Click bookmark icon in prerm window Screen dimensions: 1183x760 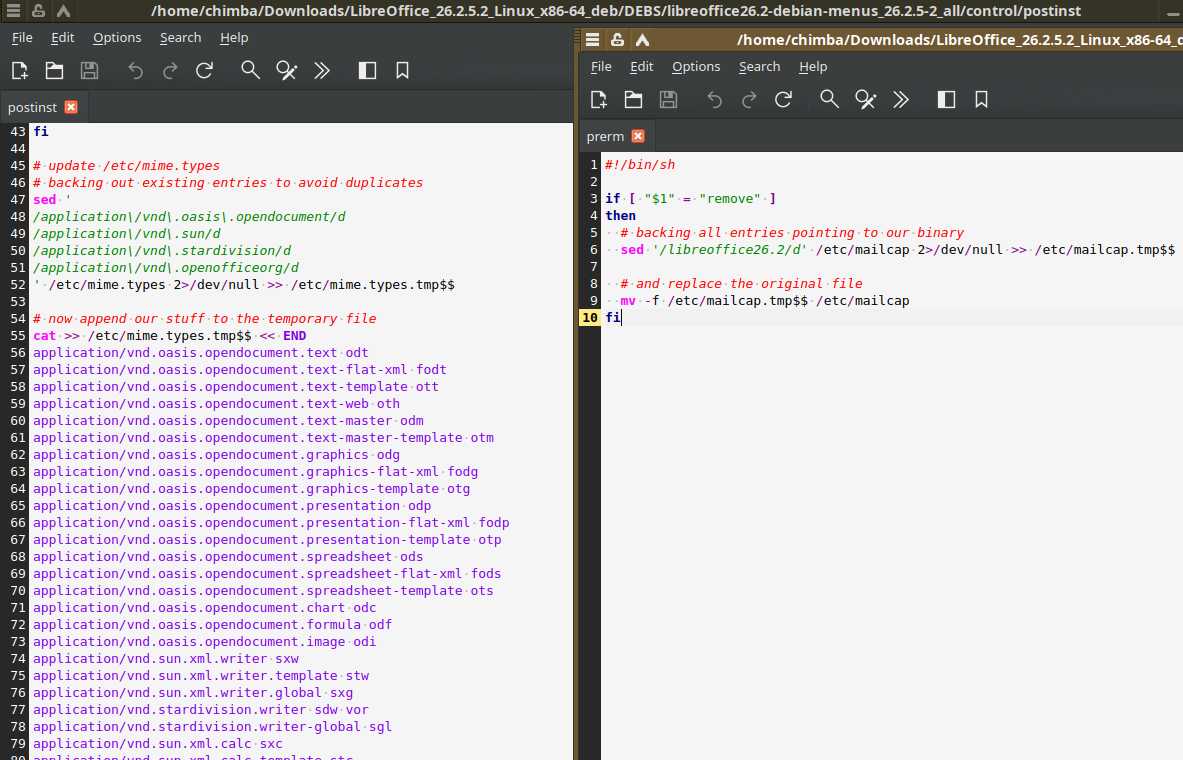(982, 100)
